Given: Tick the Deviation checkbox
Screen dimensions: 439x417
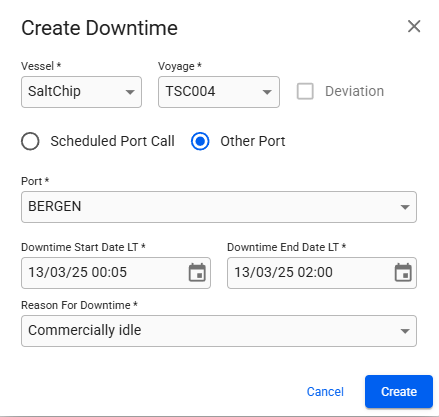Looking at the screenshot, I should pyautogui.click(x=305, y=91).
